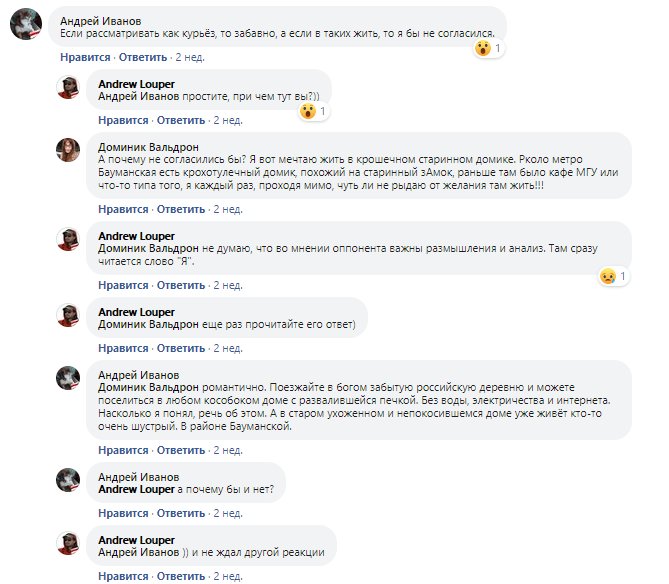Click Andrew Louper's avatar beside the "простите" reply
Screen dimensions: 669x584
(68, 86)
